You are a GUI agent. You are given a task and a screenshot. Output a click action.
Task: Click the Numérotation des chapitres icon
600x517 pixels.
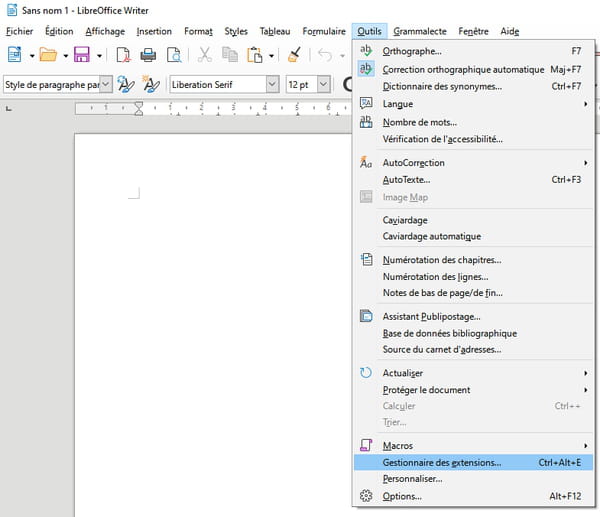366,259
